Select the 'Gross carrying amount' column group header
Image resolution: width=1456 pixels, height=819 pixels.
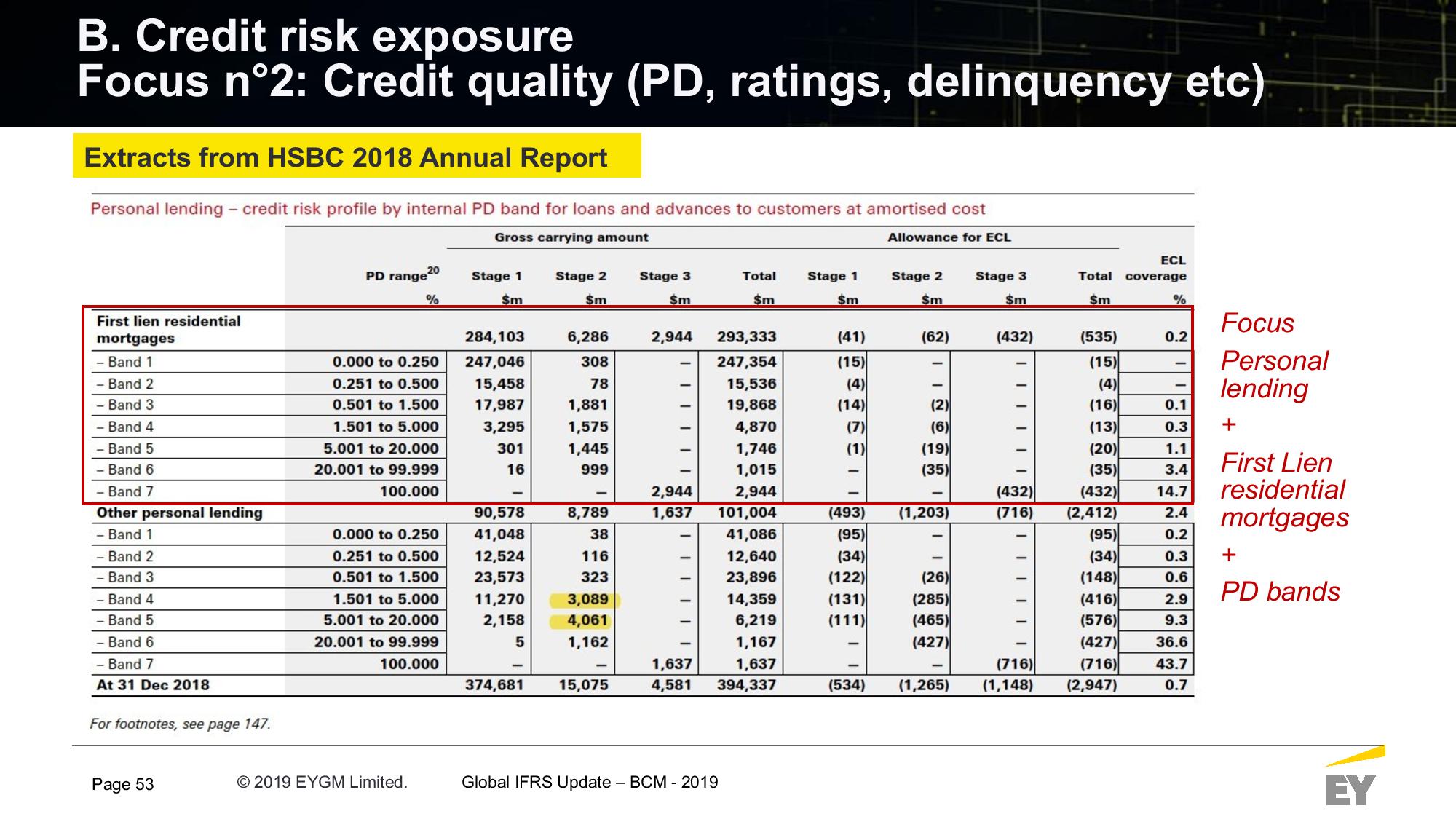point(571,237)
